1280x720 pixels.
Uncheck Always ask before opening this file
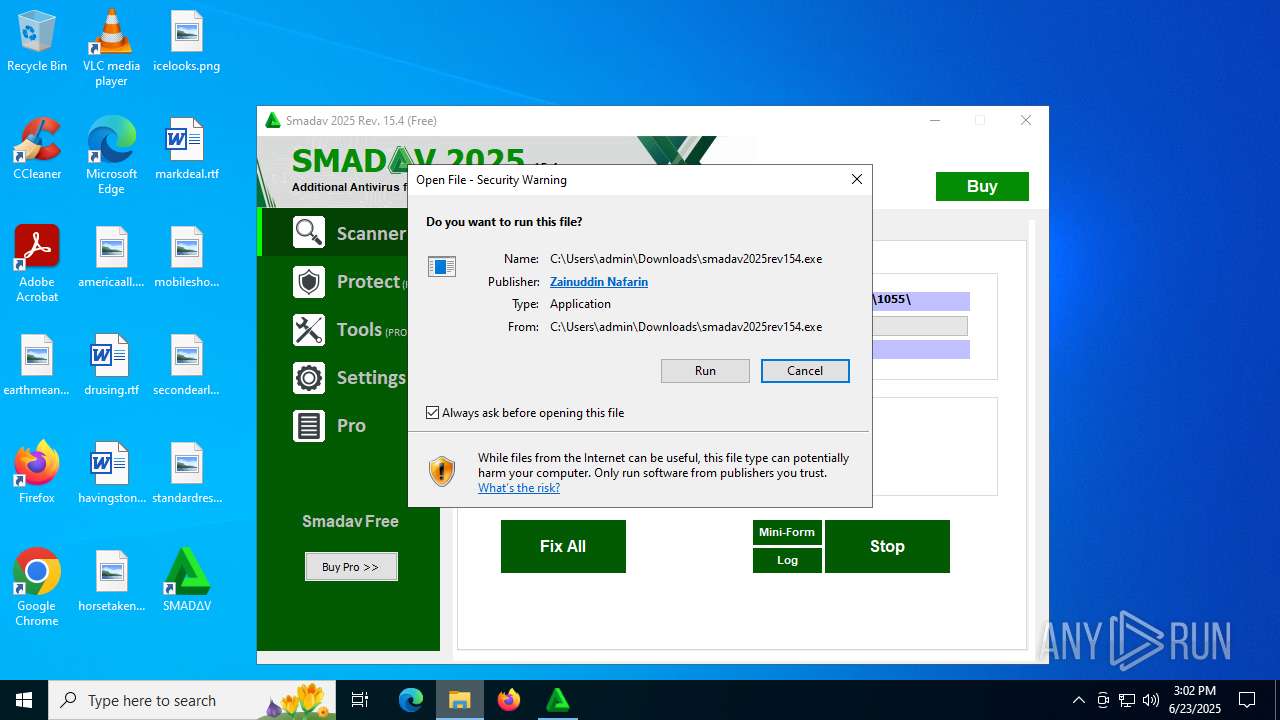point(433,412)
